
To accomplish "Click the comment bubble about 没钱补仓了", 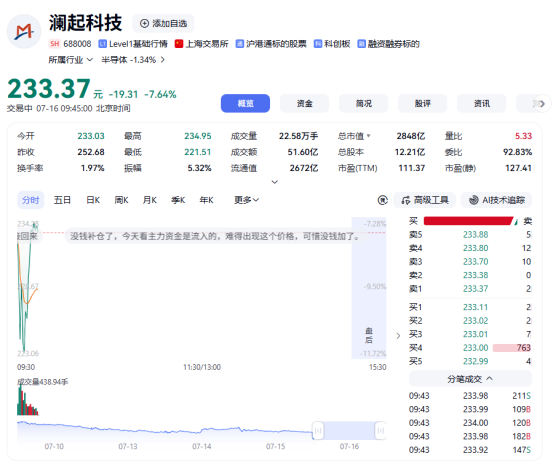I will pyautogui.click(x=216, y=236).
